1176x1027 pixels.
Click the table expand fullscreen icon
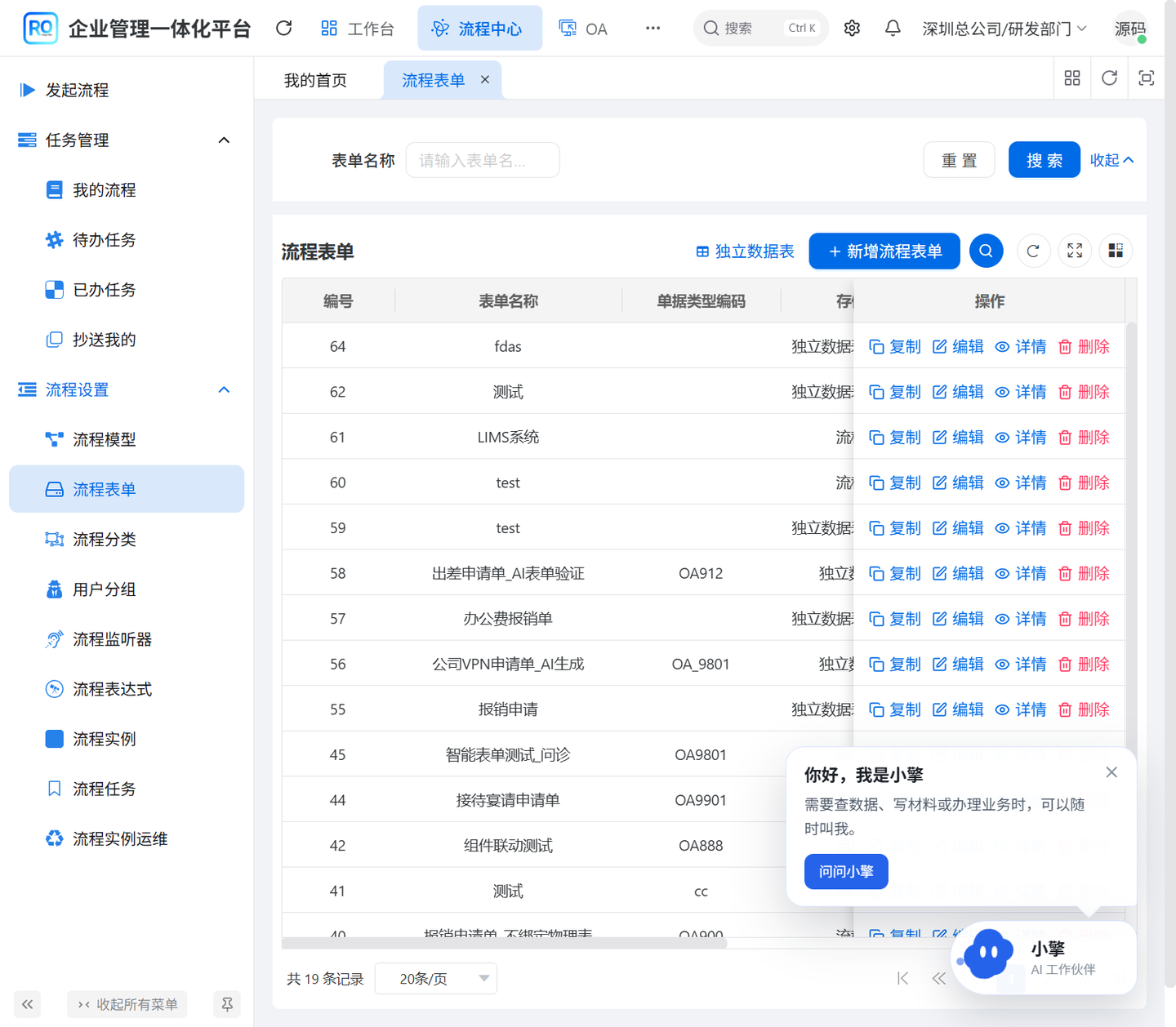pyautogui.click(x=1075, y=251)
